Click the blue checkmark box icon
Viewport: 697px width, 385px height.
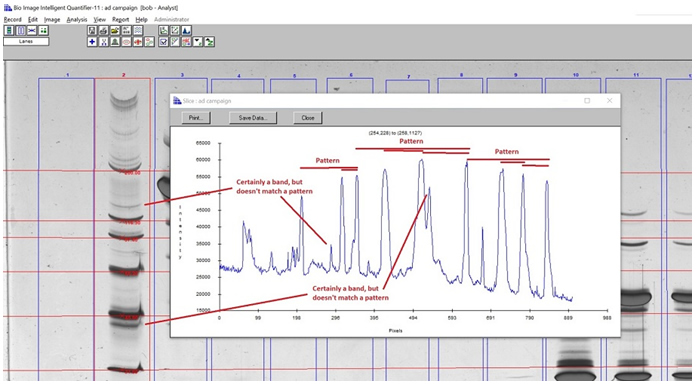164,42
